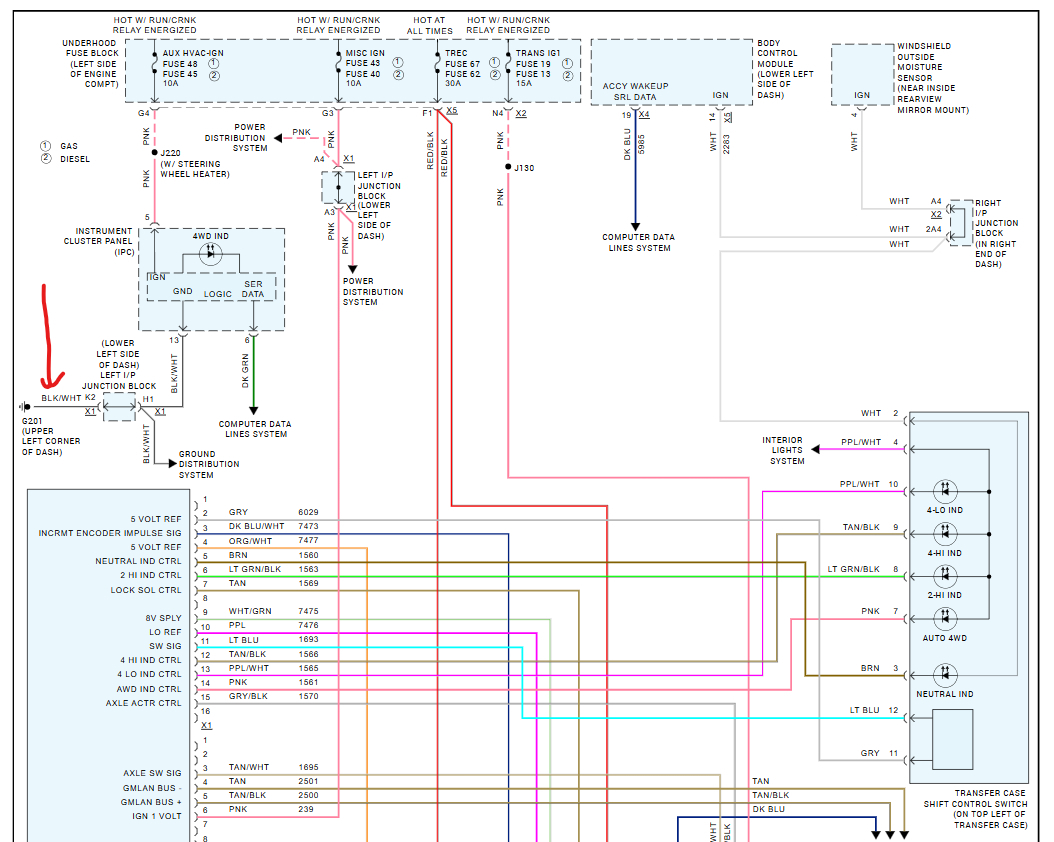Click the Body Control Module label
Image resolution: width=1054 pixels, height=842 pixels.
point(785,69)
